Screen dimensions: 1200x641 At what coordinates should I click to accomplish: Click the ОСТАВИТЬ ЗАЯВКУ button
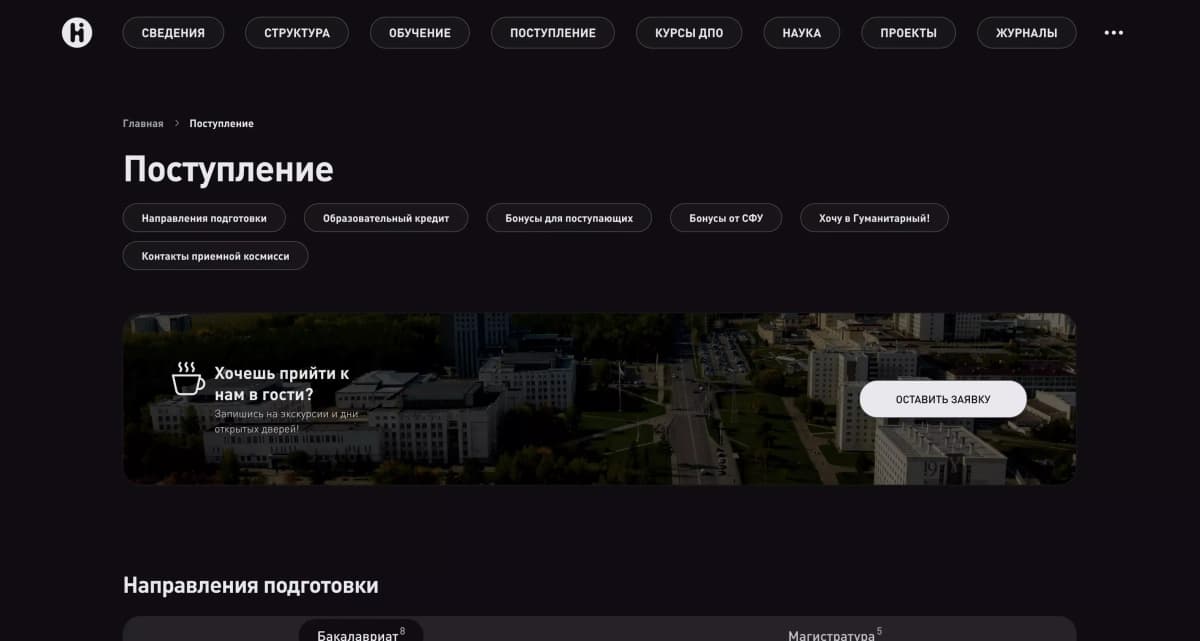(942, 398)
